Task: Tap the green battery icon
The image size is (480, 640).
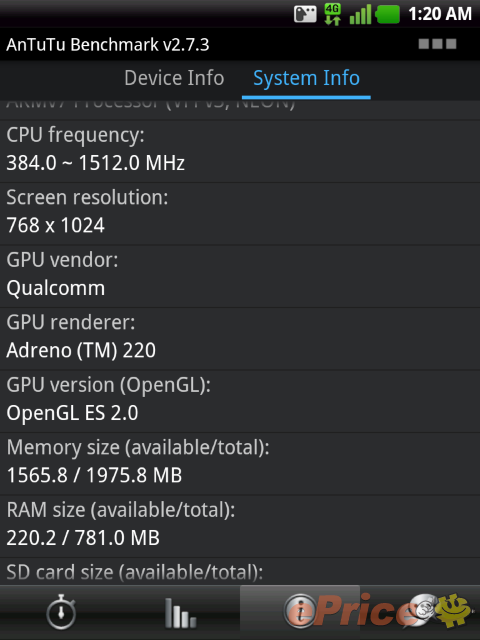Action: (387, 15)
